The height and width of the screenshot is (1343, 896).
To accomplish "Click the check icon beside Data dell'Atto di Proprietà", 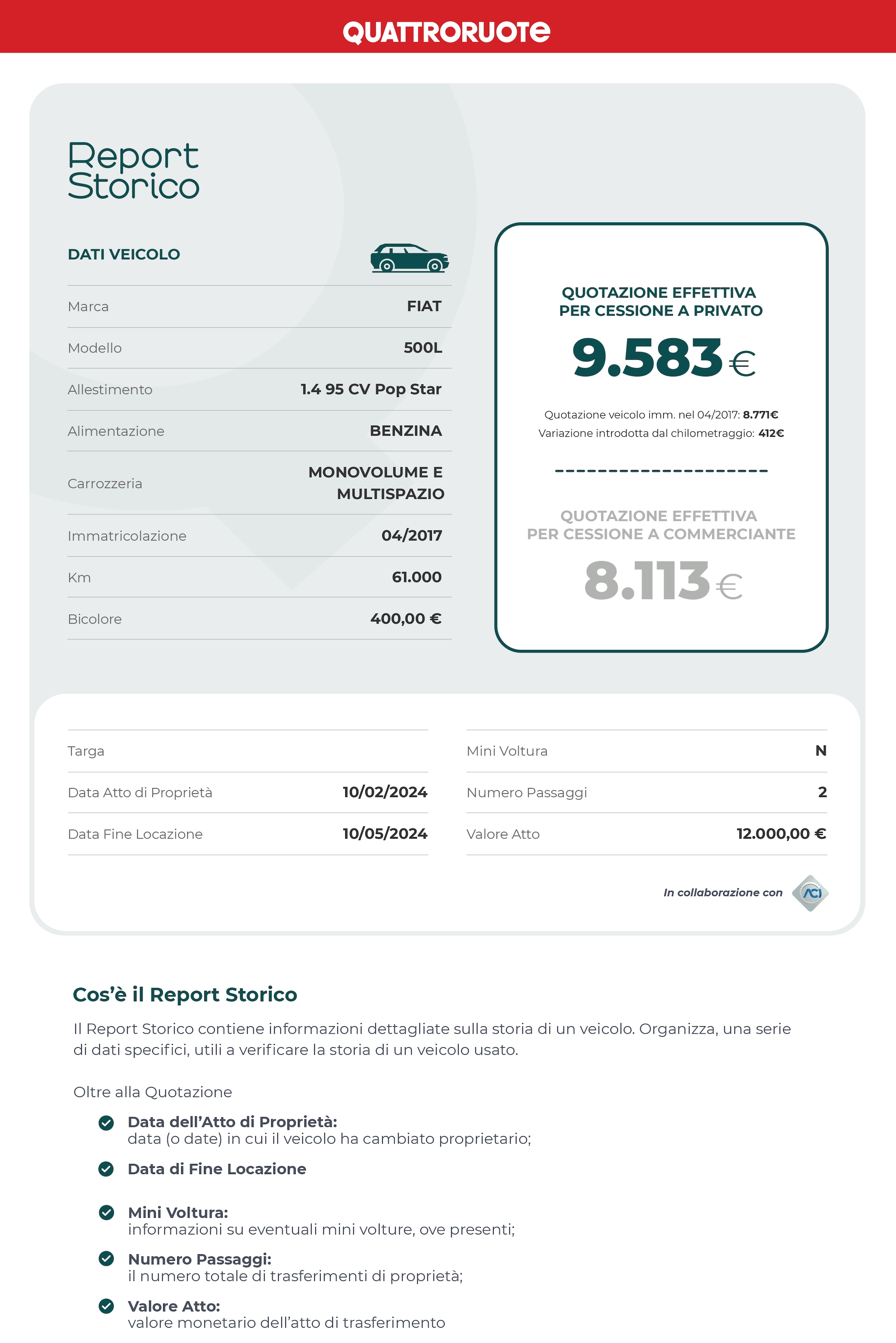I will point(106,1123).
